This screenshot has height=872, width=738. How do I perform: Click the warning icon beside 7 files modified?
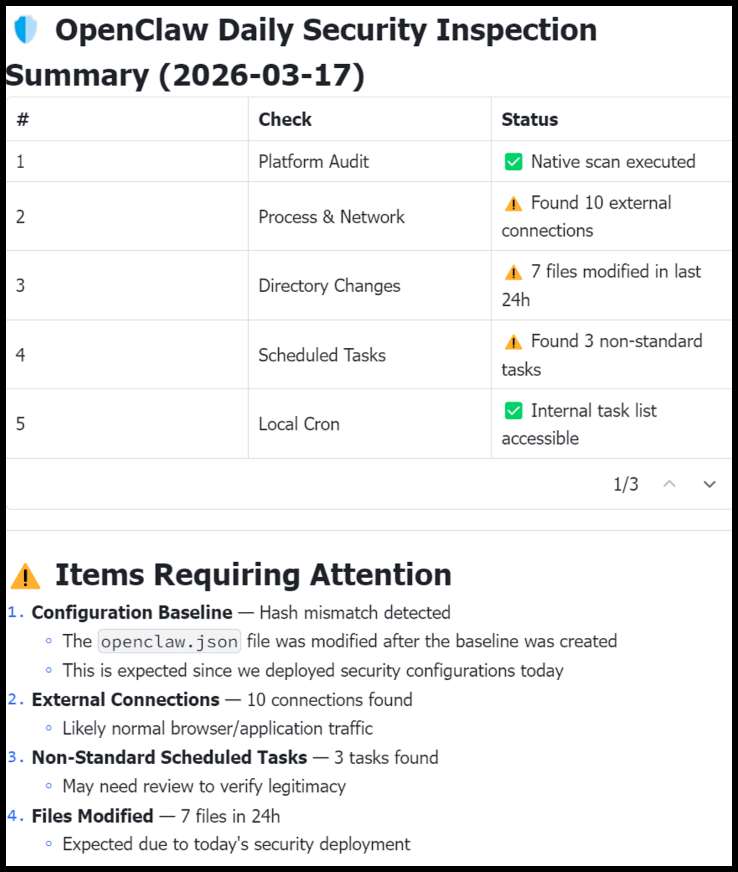[x=514, y=272]
